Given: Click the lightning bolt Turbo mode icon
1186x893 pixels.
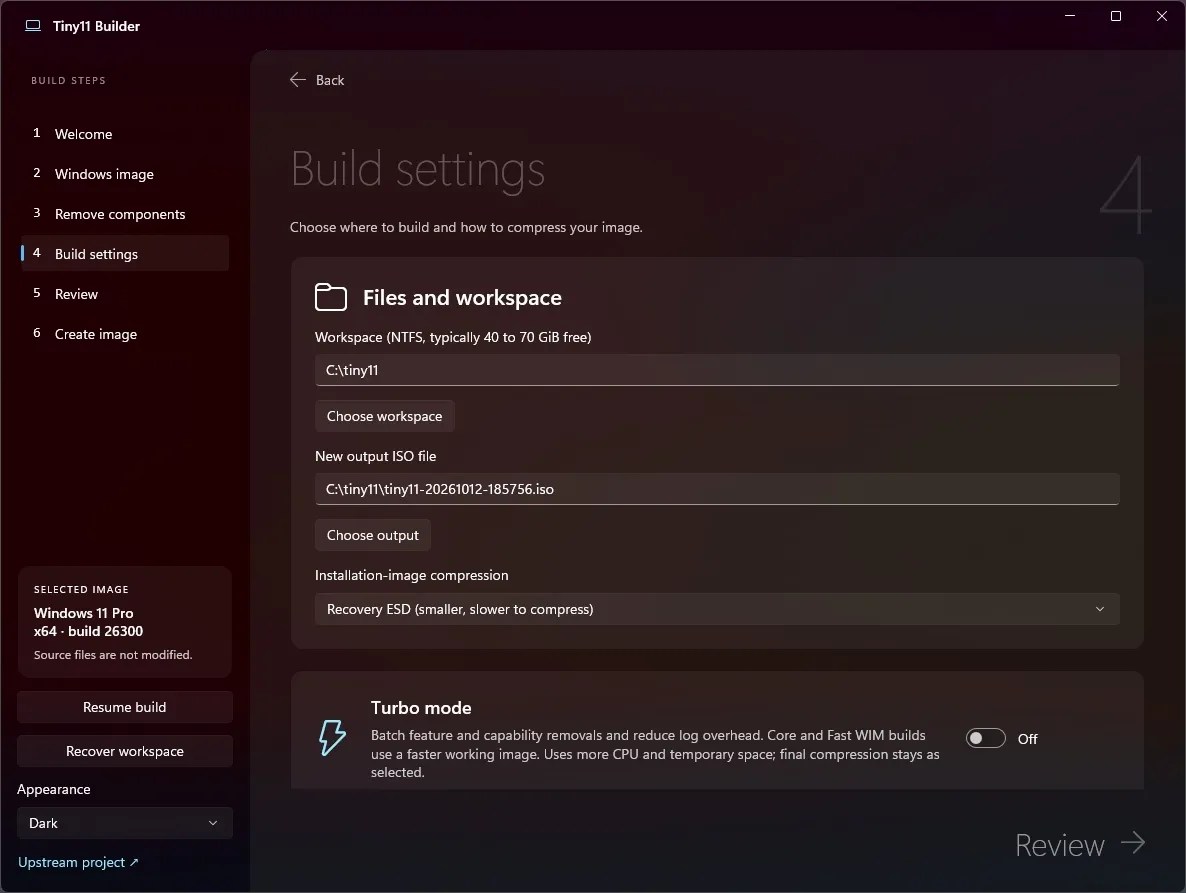Looking at the screenshot, I should (x=332, y=737).
